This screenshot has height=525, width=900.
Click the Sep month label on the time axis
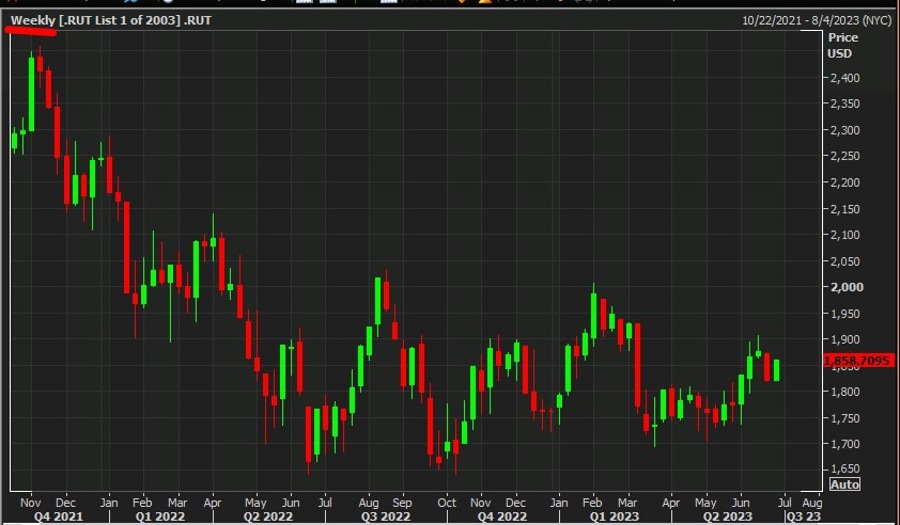402,503
